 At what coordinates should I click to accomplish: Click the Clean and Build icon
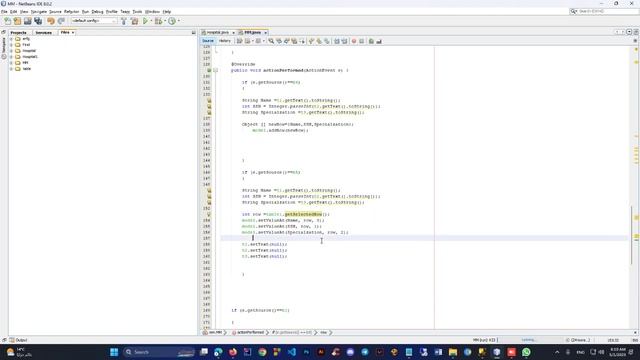[x=134, y=21]
